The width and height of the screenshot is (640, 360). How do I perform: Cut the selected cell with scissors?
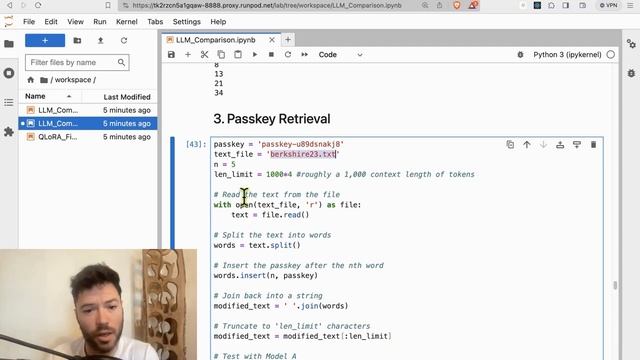[x=204, y=55]
